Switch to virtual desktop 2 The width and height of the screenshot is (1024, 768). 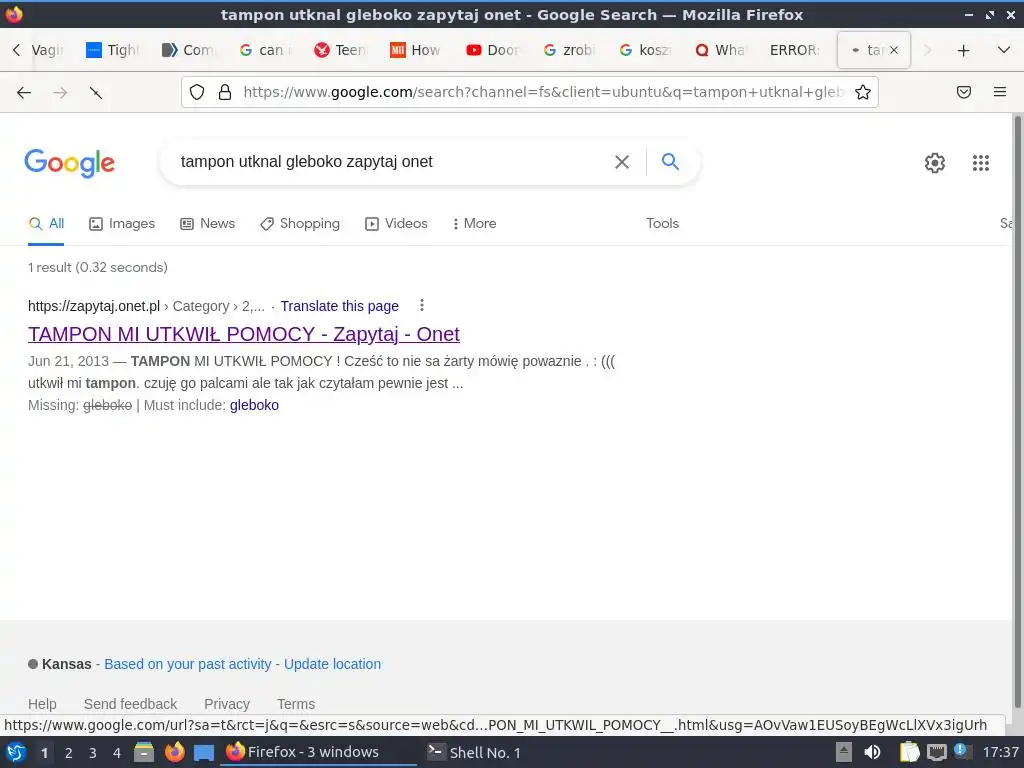click(x=69, y=753)
